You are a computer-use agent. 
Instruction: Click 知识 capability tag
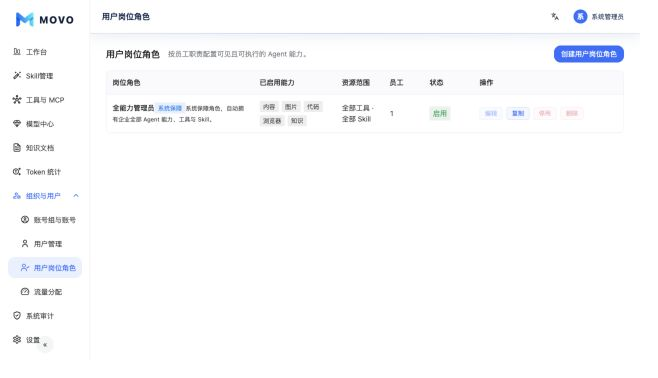[297, 121]
